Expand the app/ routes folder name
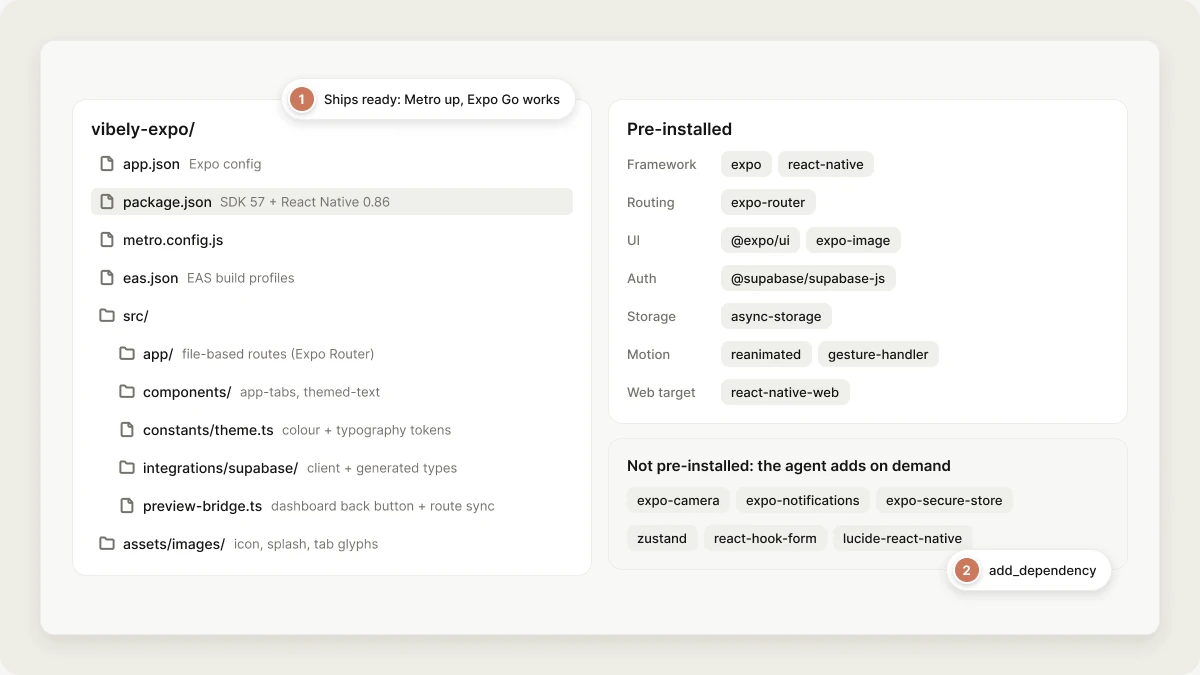The image size is (1200, 675). 158,354
